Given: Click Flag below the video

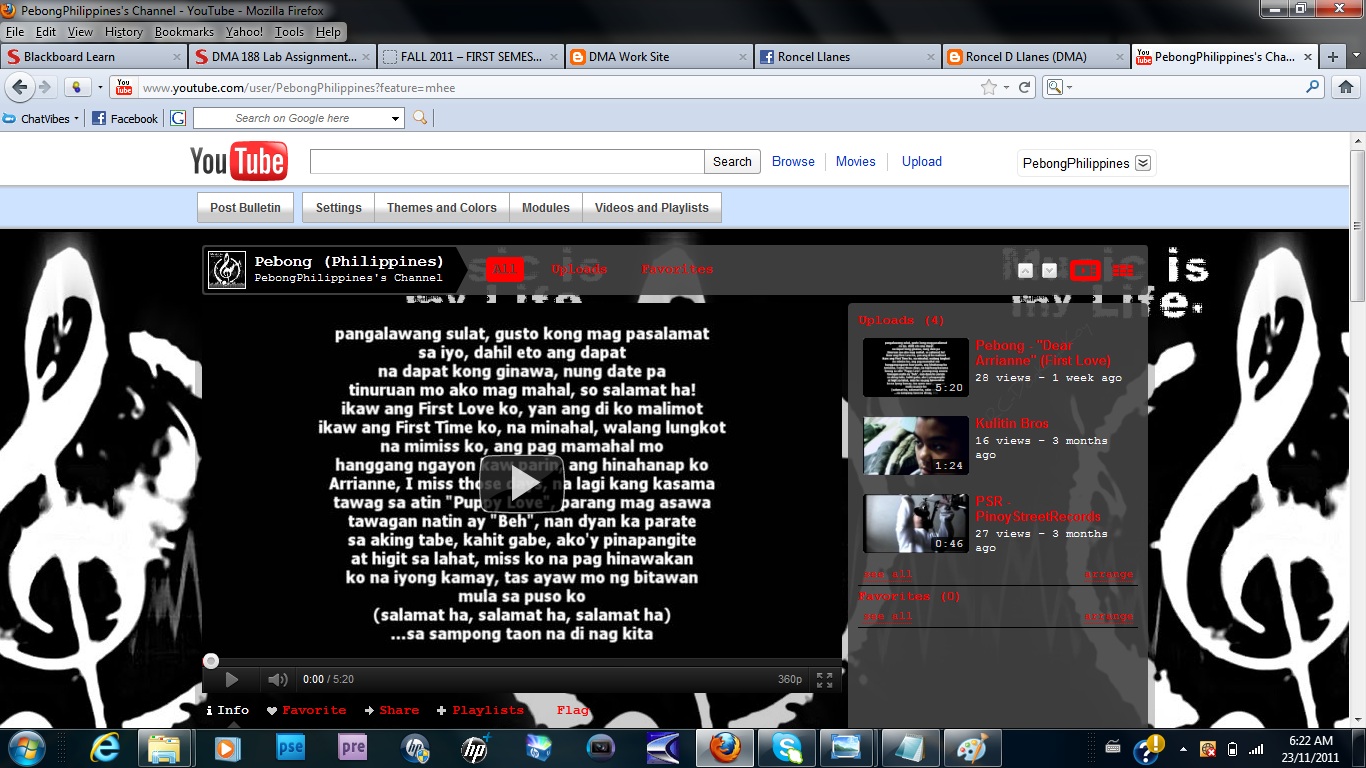Looking at the screenshot, I should point(573,710).
